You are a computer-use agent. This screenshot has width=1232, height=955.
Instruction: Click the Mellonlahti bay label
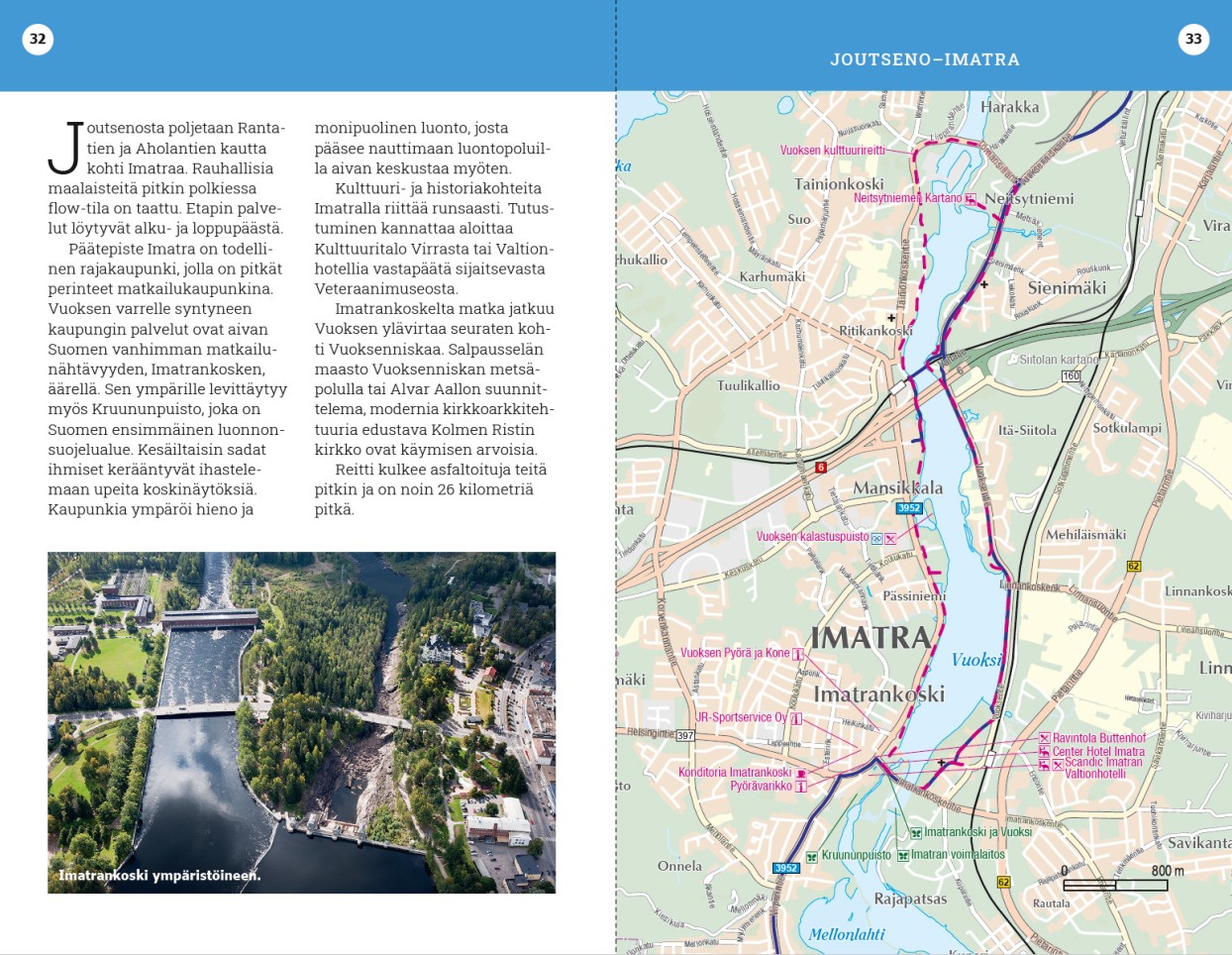[847, 934]
